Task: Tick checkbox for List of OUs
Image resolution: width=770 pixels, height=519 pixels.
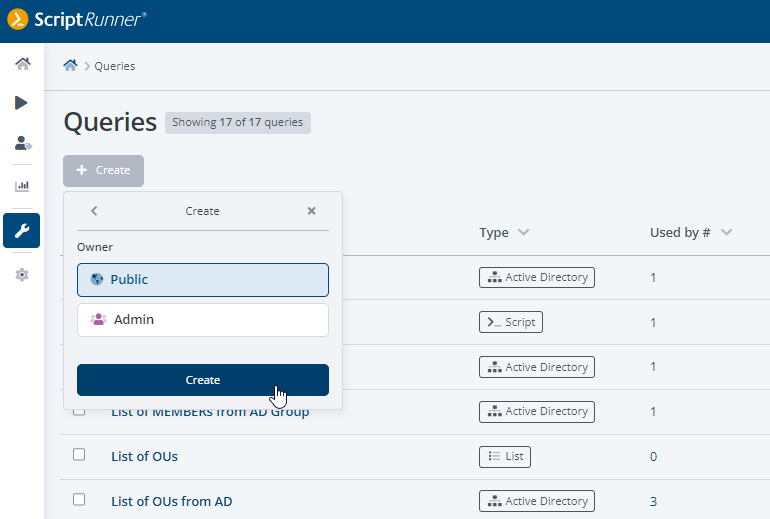Action: pos(79,455)
